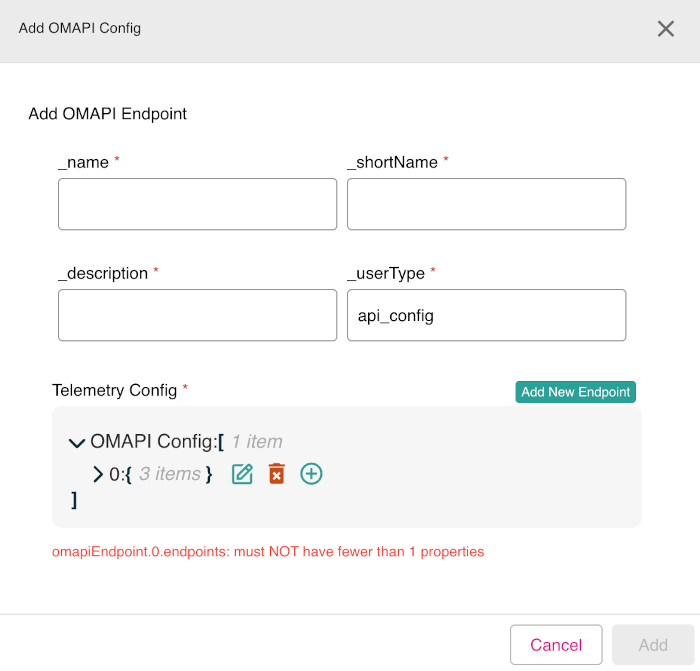Expand item 0 in the OMAPI Config tree
Screen dimensions: 700x671
point(98,475)
